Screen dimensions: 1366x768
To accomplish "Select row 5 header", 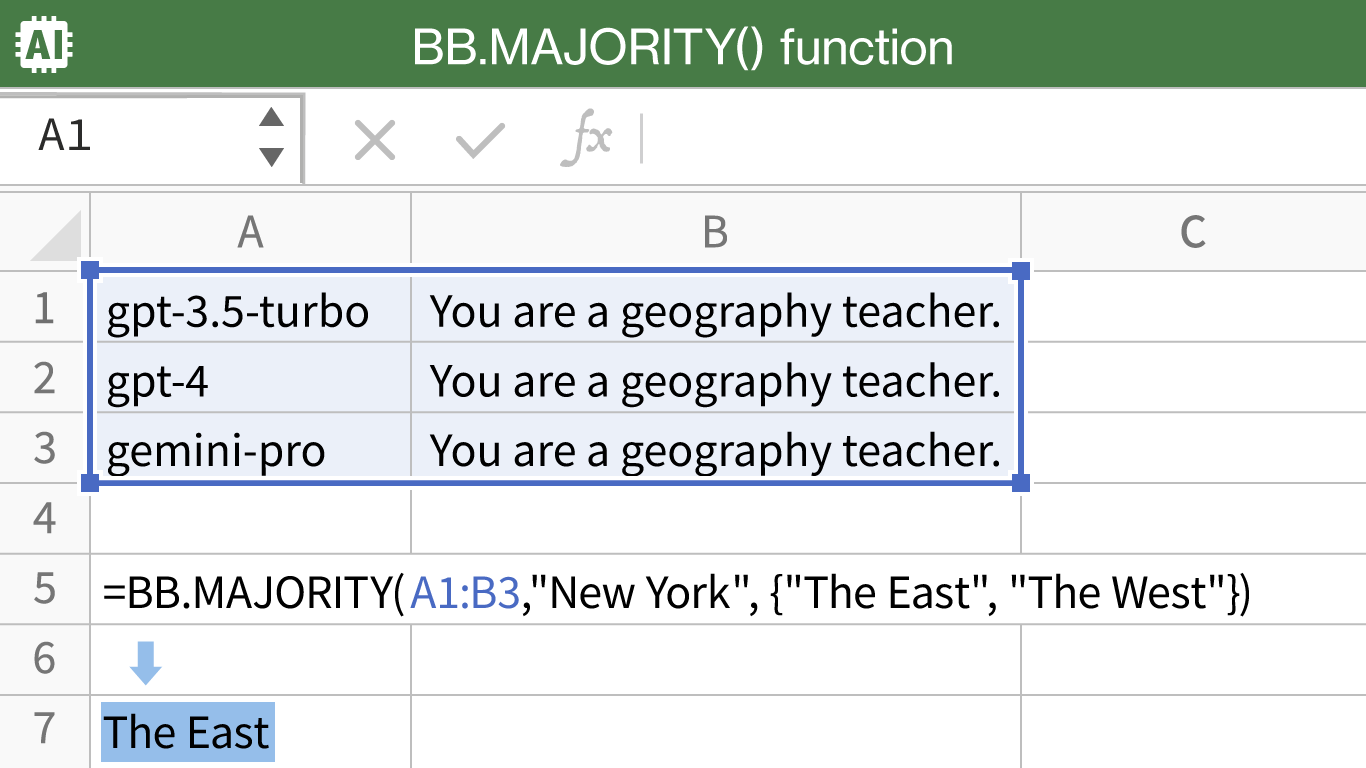I will 44,588.
